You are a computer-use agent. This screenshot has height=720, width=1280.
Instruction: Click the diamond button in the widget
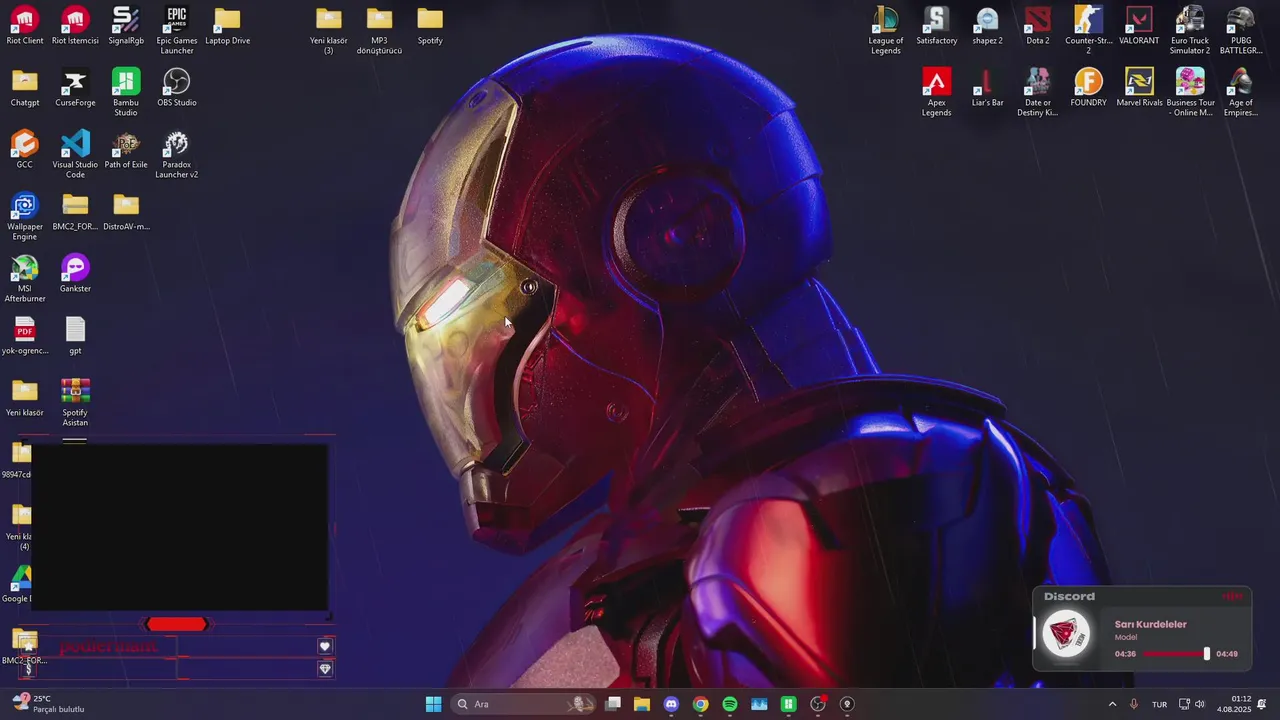(324, 669)
